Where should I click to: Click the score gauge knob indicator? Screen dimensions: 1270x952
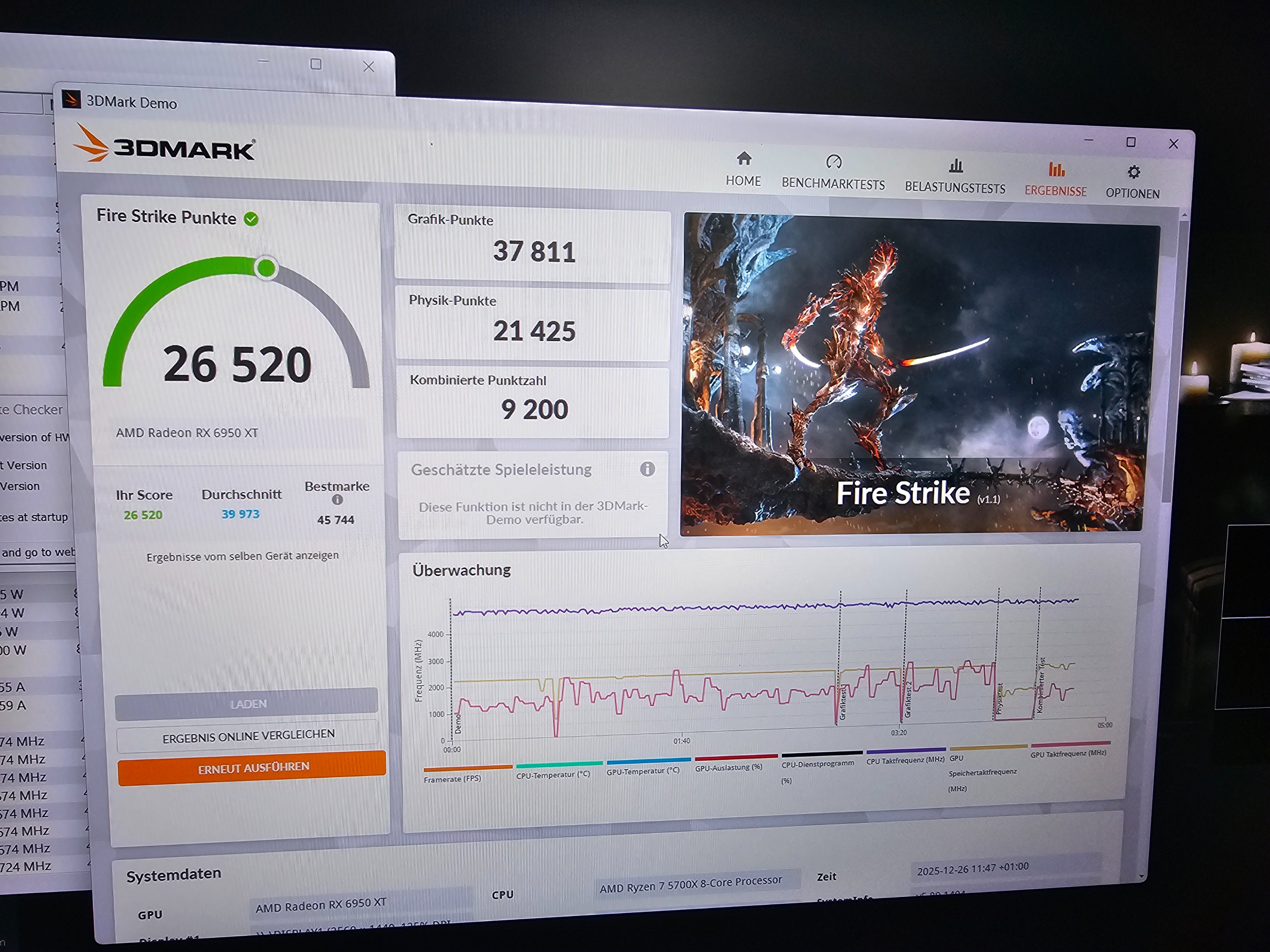(x=266, y=268)
